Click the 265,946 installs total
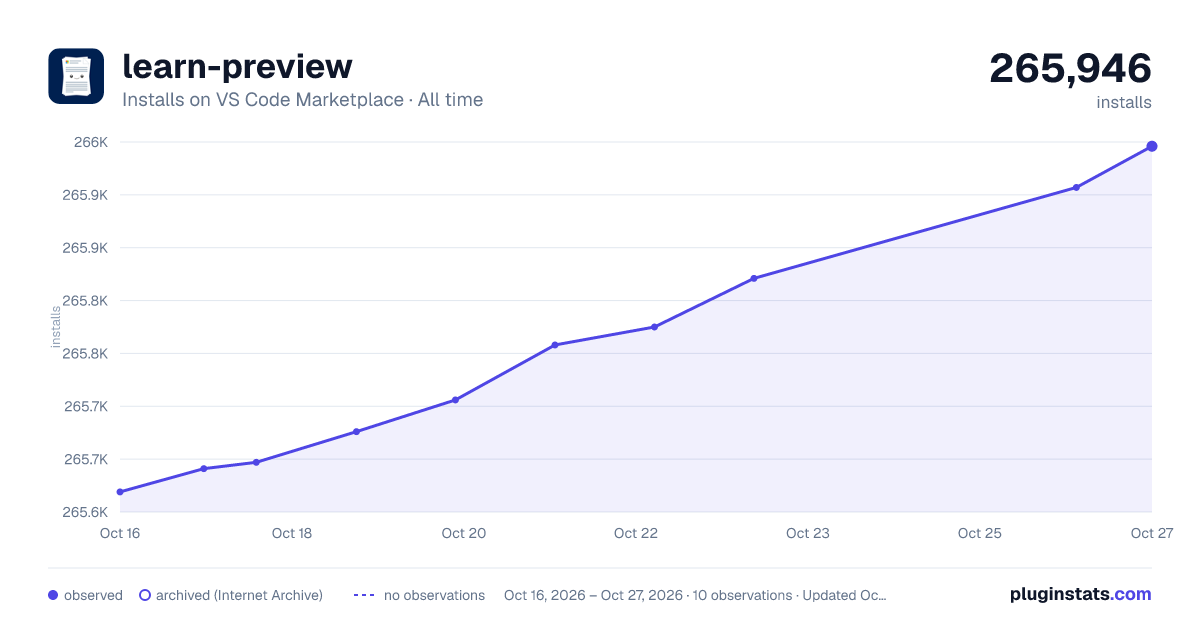Screen dimensions: 1200x630 (x=1070, y=68)
